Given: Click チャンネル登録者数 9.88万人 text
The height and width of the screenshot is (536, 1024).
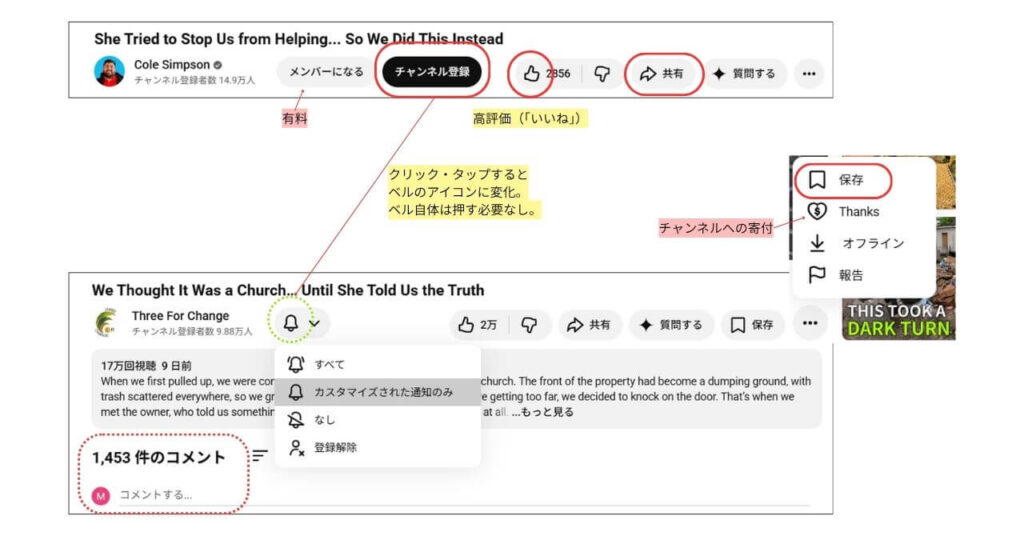Looking at the screenshot, I should 192,332.
